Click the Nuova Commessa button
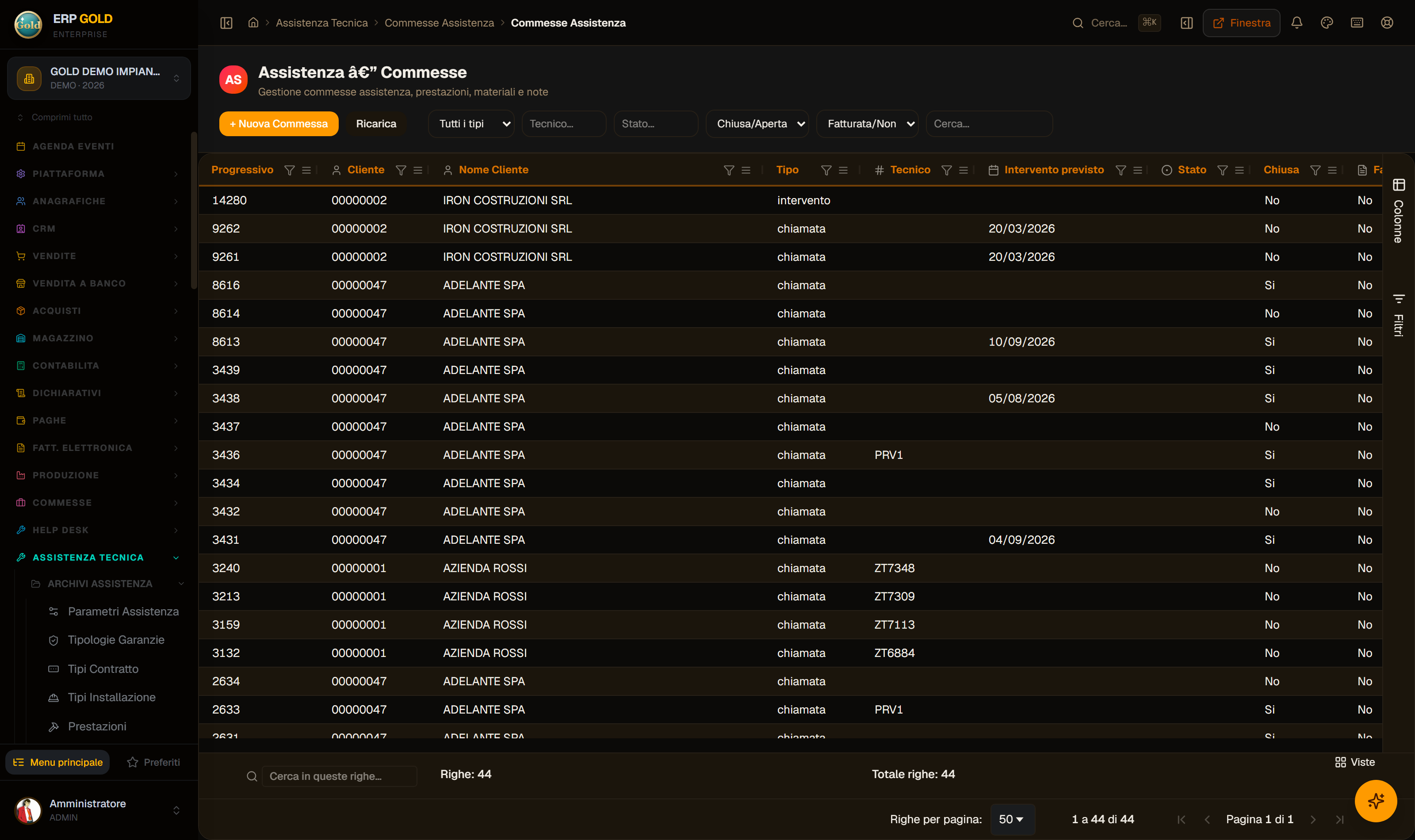The height and width of the screenshot is (840, 1415). (x=279, y=123)
